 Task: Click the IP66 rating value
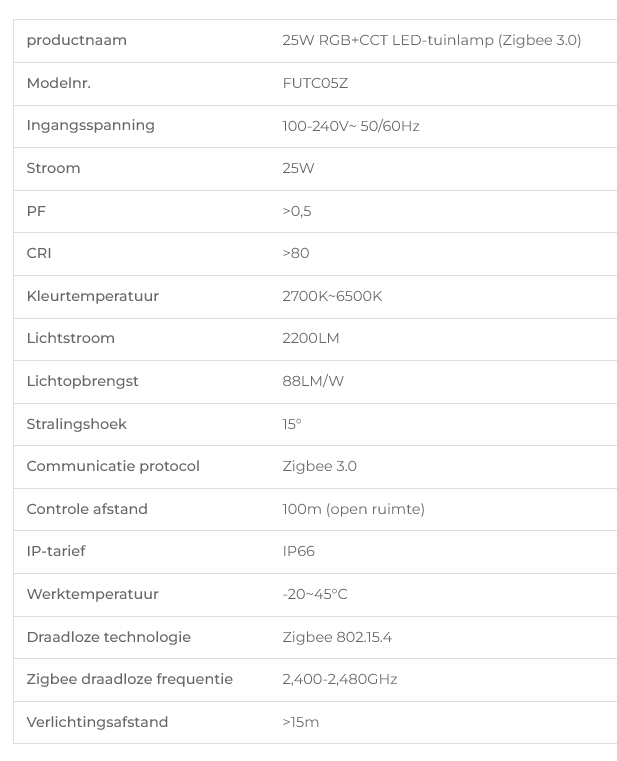point(299,551)
